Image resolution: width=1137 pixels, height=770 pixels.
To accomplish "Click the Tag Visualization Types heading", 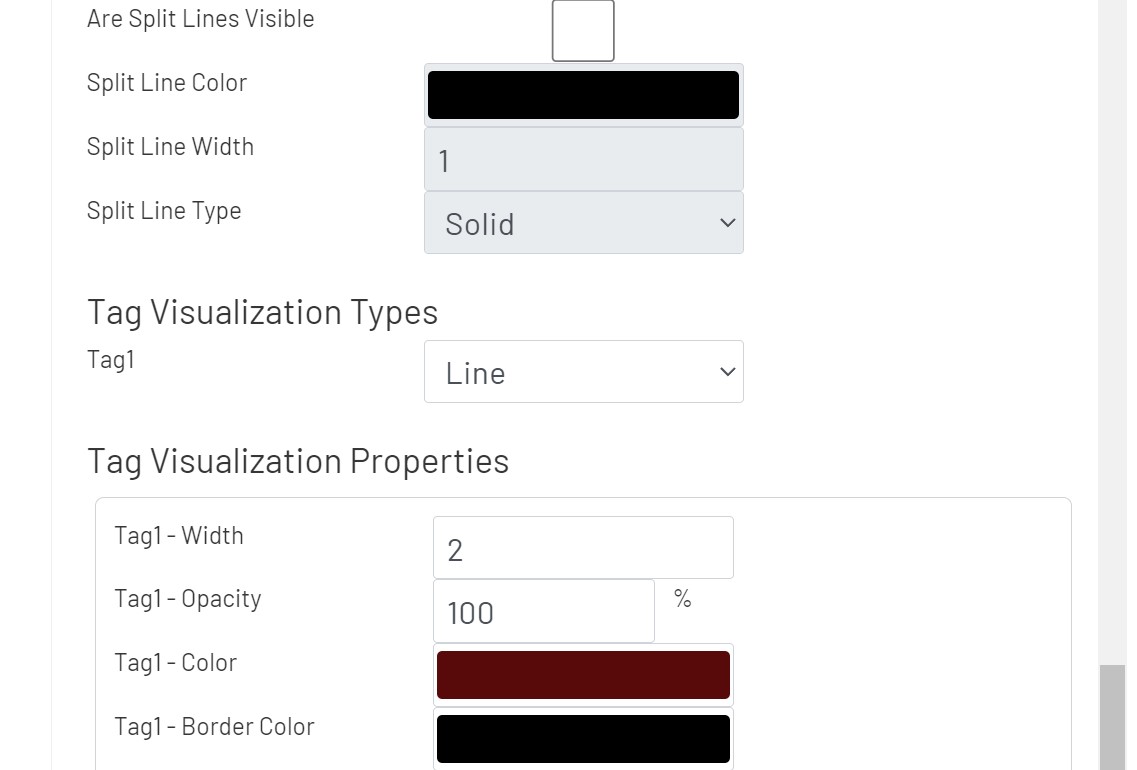I will pos(262,312).
